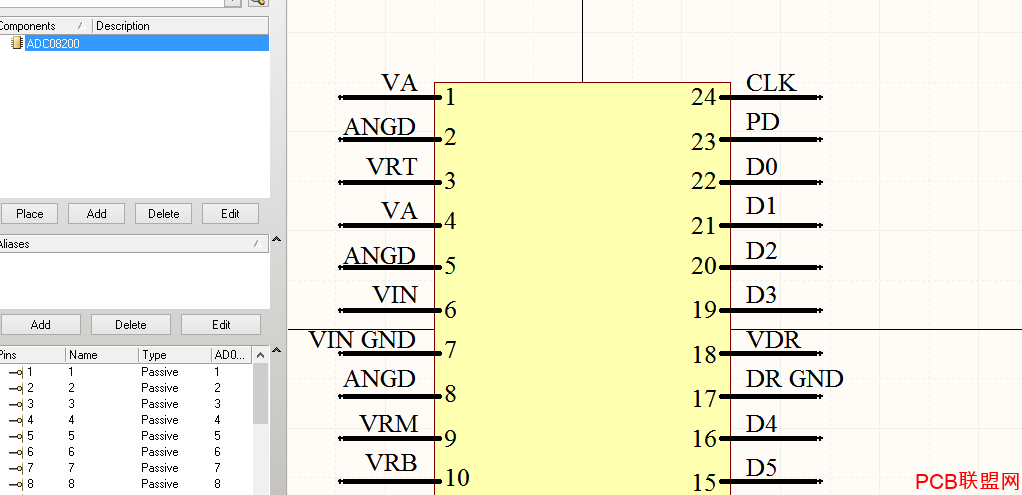Select the pin icon in row 7
This screenshot has height=495, width=1022.
[x=16, y=468]
